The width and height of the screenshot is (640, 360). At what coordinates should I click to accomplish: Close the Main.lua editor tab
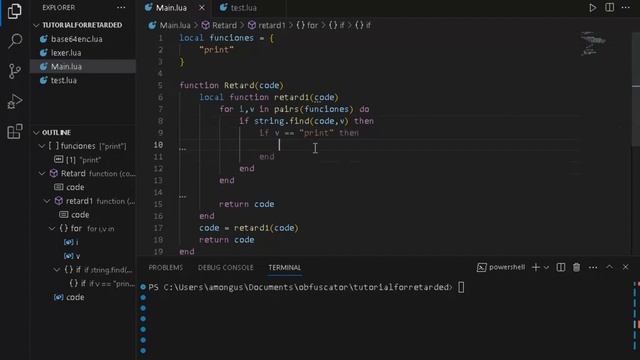[x=202, y=8]
